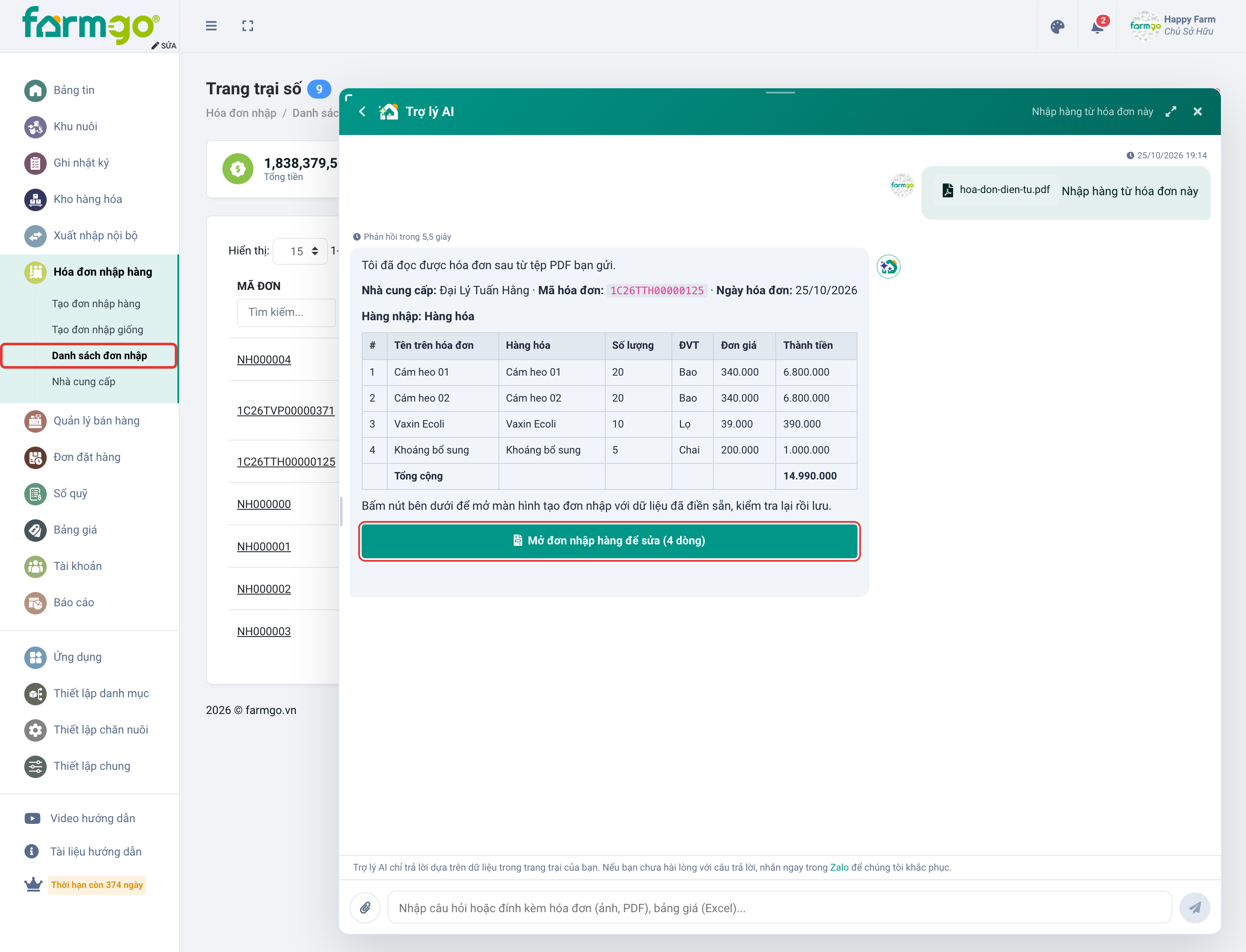Toggle fullscreen mode icon in header
The image size is (1246, 952).
247,26
